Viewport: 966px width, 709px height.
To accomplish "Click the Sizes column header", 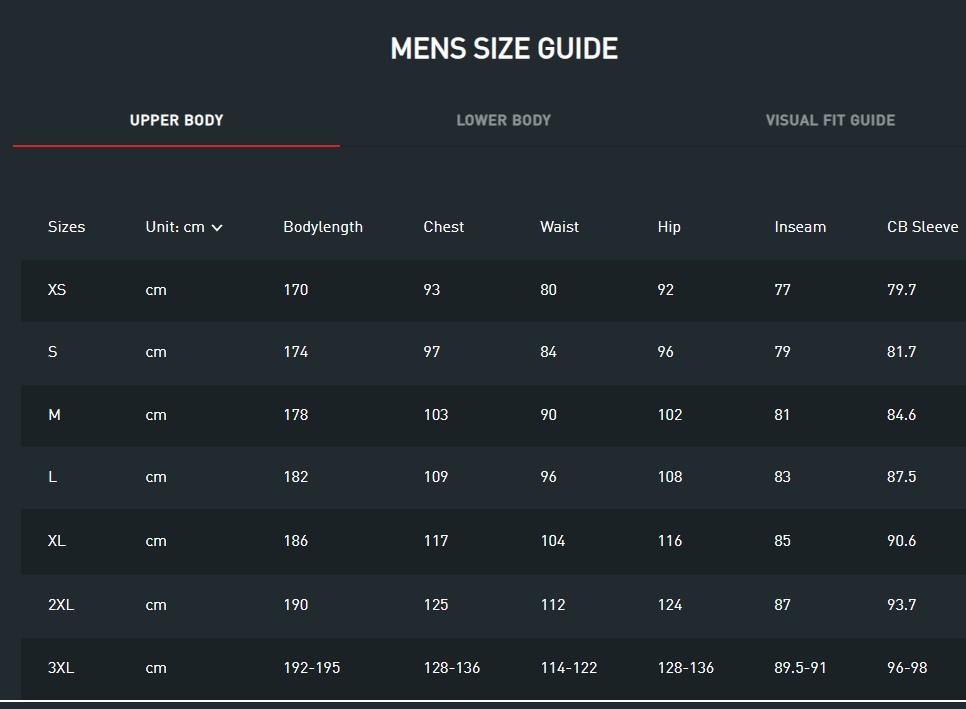I will point(66,227).
